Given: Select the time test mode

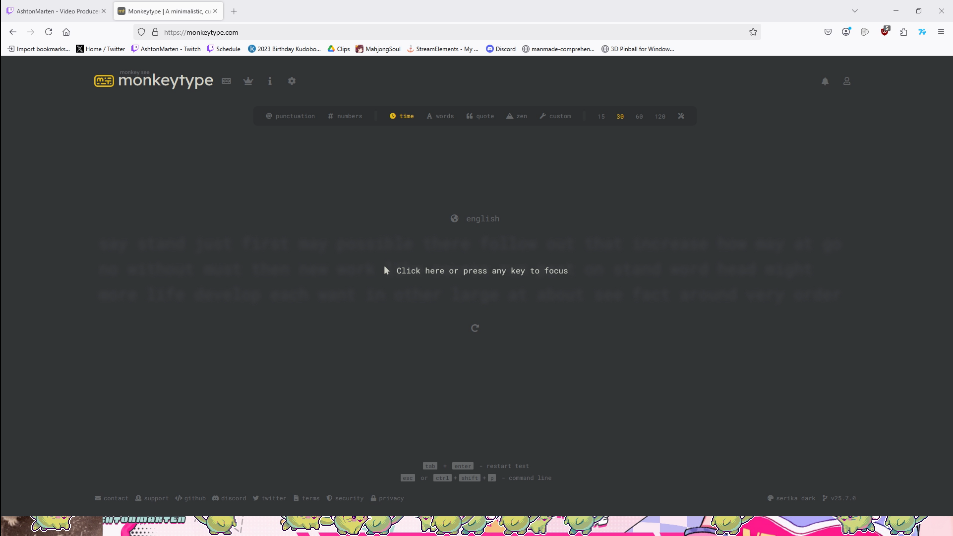Looking at the screenshot, I should point(402,116).
